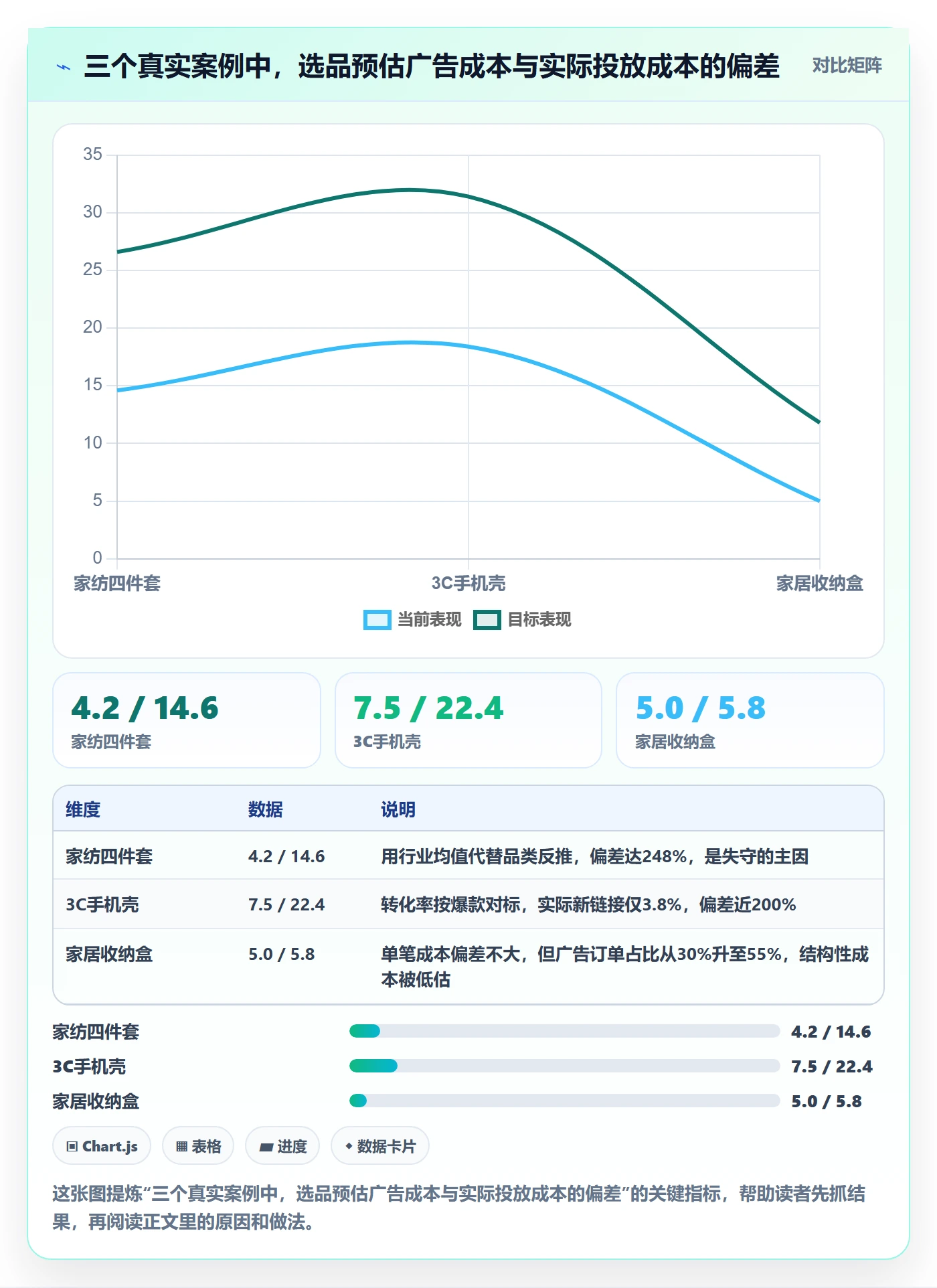Click the y-axis value 35 on the chart
The height and width of the screenshot is (1288, 937).
pos(92,155)
